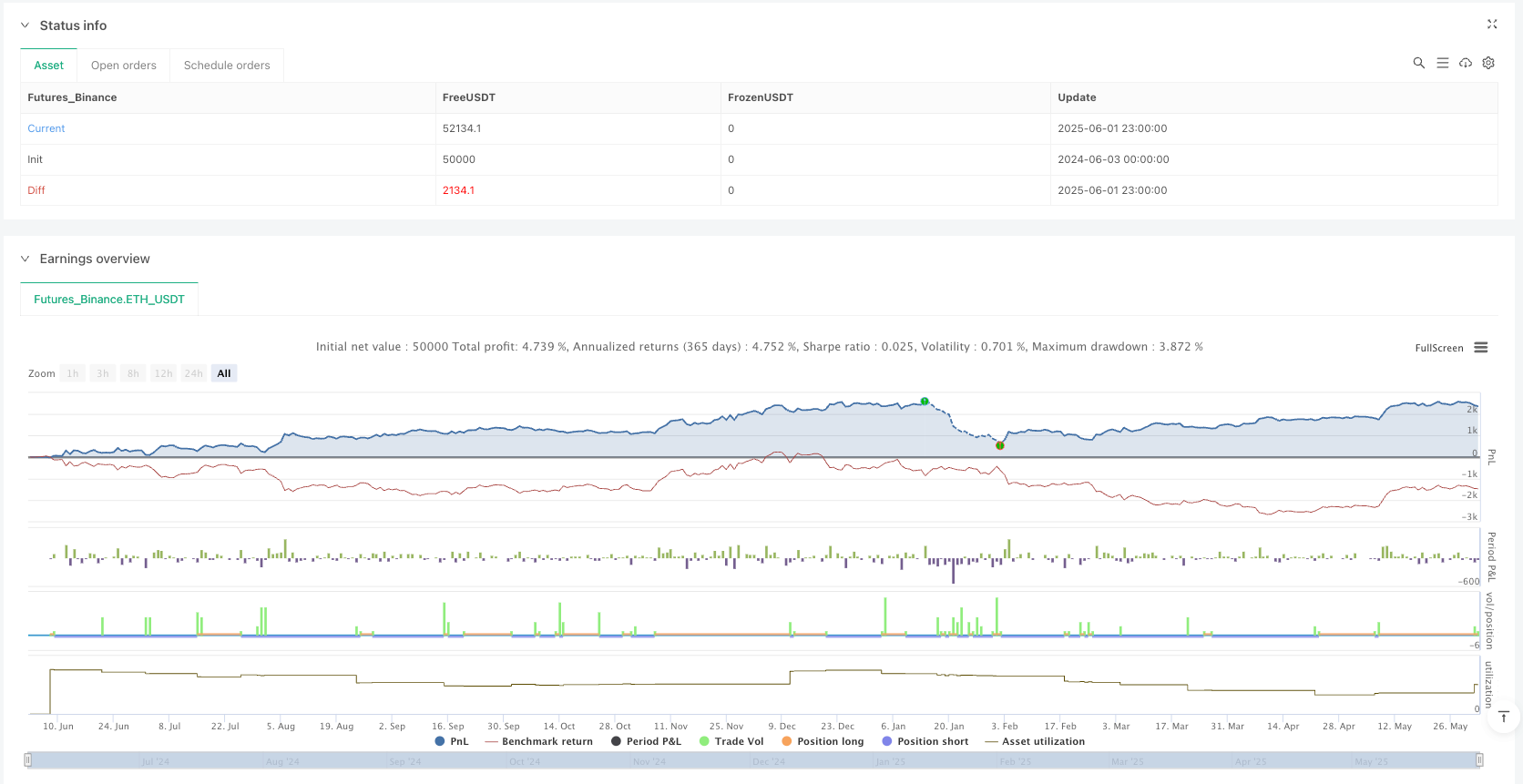This screenshot has height=784, width=1523.
Task: Click the collapse-arrows icon in the top right
Action: (1492, 25)
